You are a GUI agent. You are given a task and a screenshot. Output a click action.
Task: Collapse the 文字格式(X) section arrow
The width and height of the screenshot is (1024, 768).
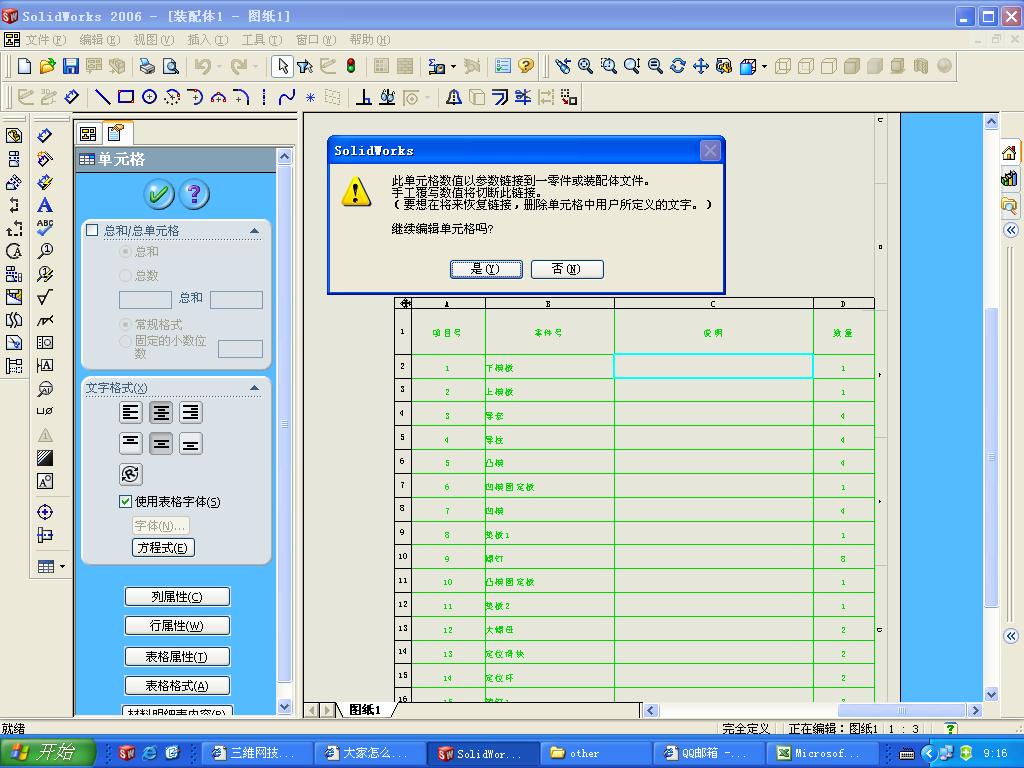(255, 388)
